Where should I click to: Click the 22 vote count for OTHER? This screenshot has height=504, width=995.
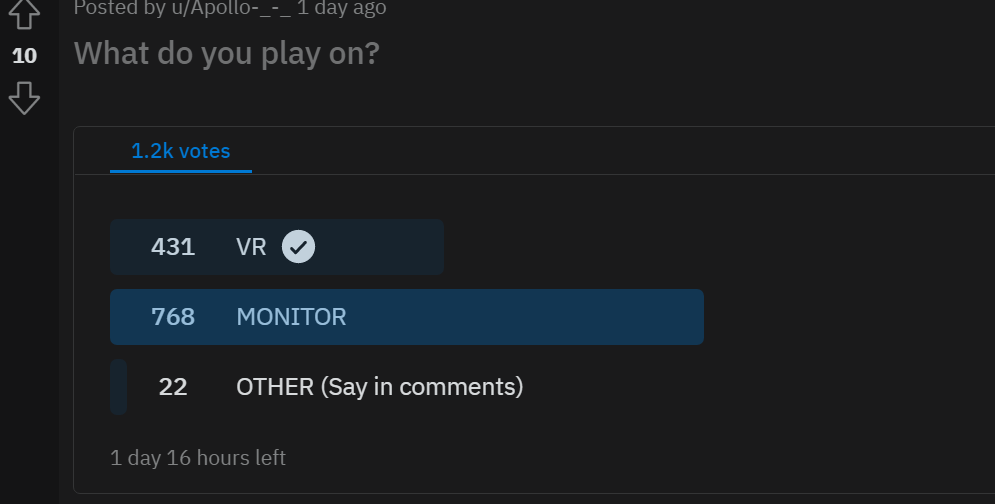173,387
